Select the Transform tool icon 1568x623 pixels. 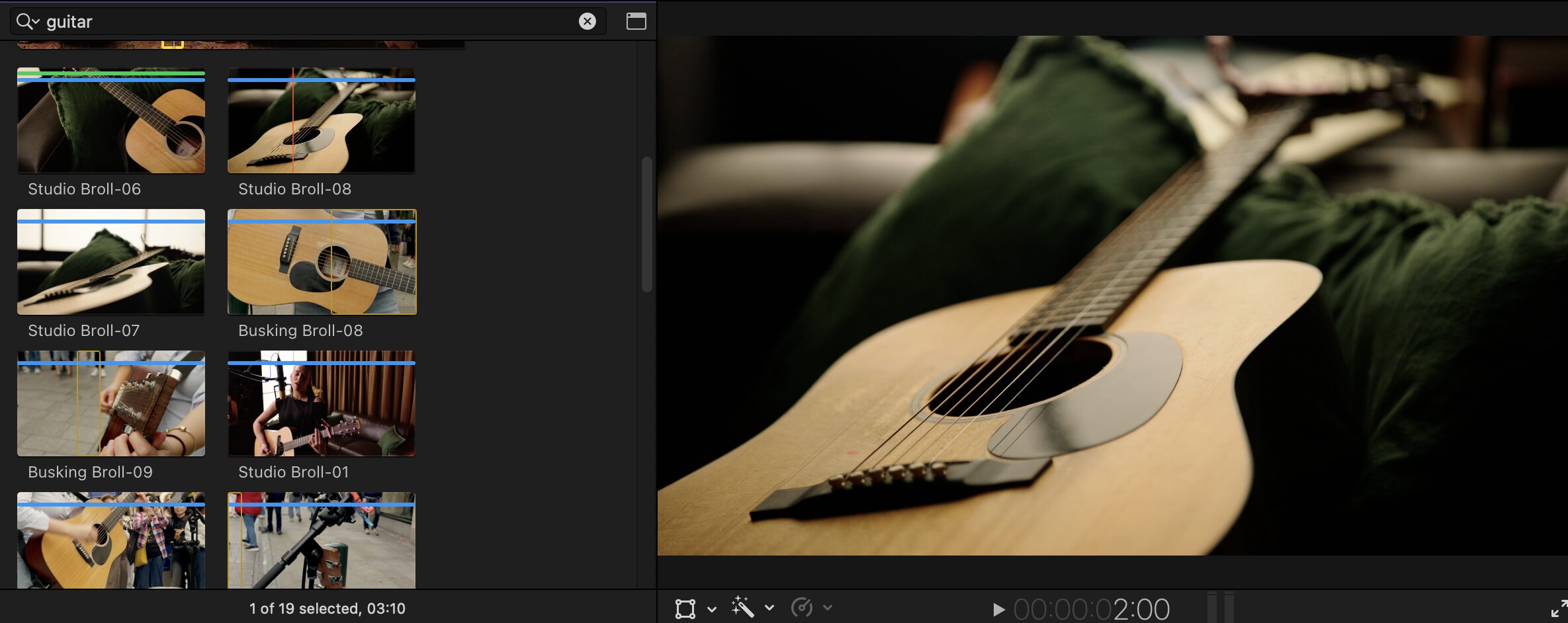(x=685, y=608)
